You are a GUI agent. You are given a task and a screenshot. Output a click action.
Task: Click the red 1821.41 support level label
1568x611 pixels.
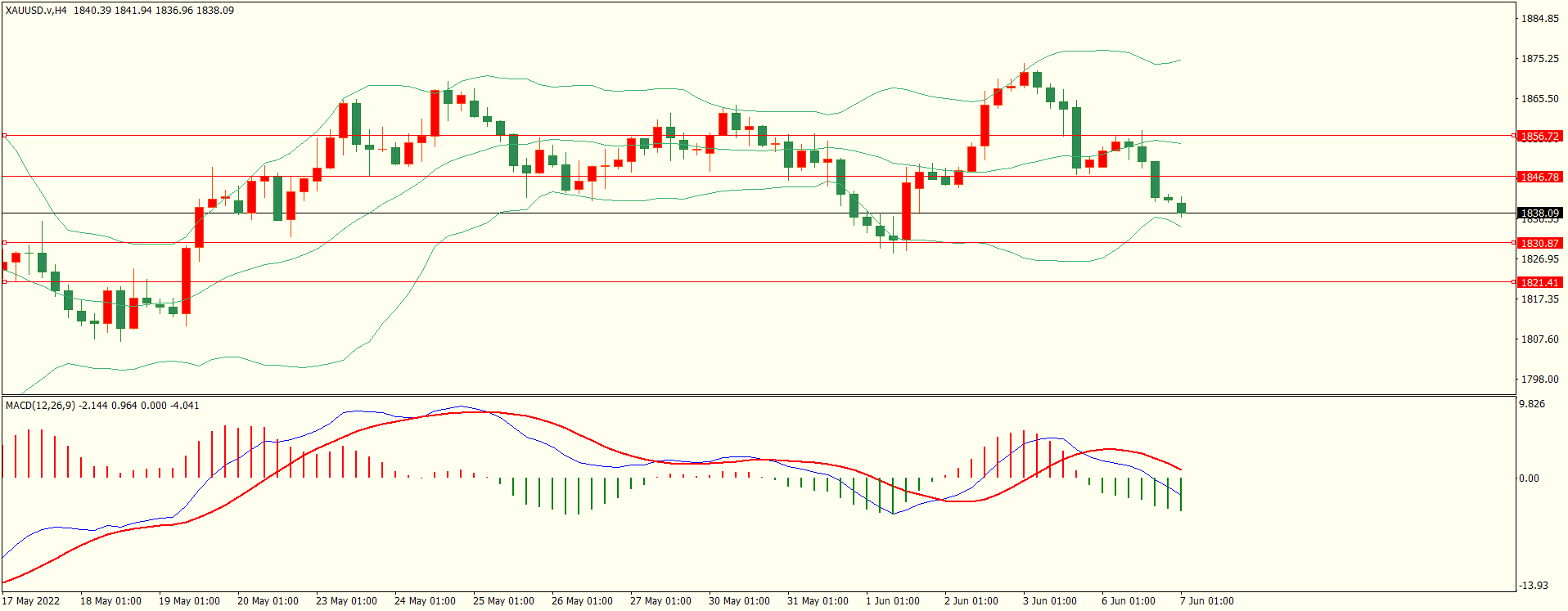click(x=1539, y=282)
